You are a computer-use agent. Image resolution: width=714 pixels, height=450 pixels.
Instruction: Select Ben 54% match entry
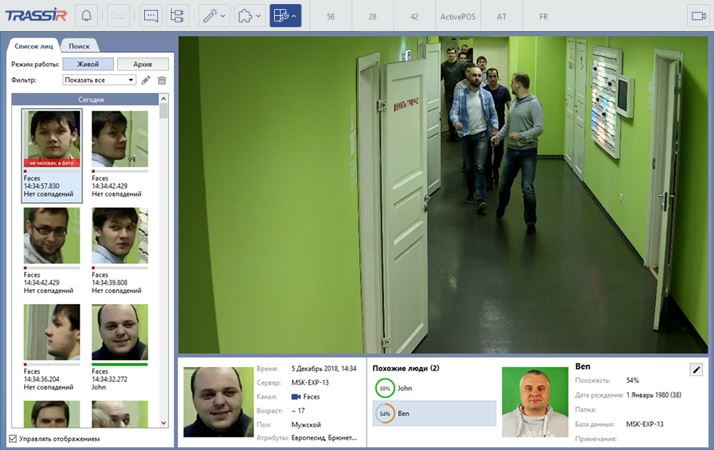click(x=432, y=412)
